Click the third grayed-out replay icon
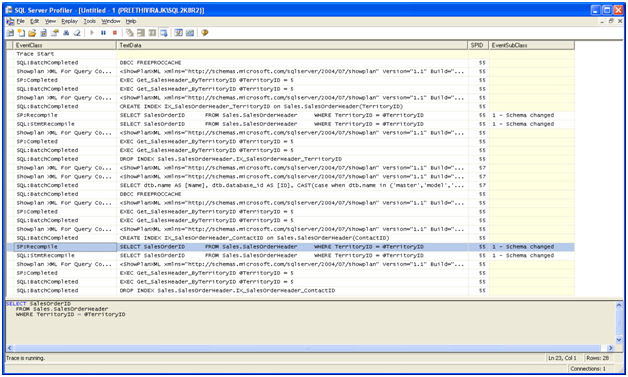This screenshot has width=628, height=377. point(152,33)
